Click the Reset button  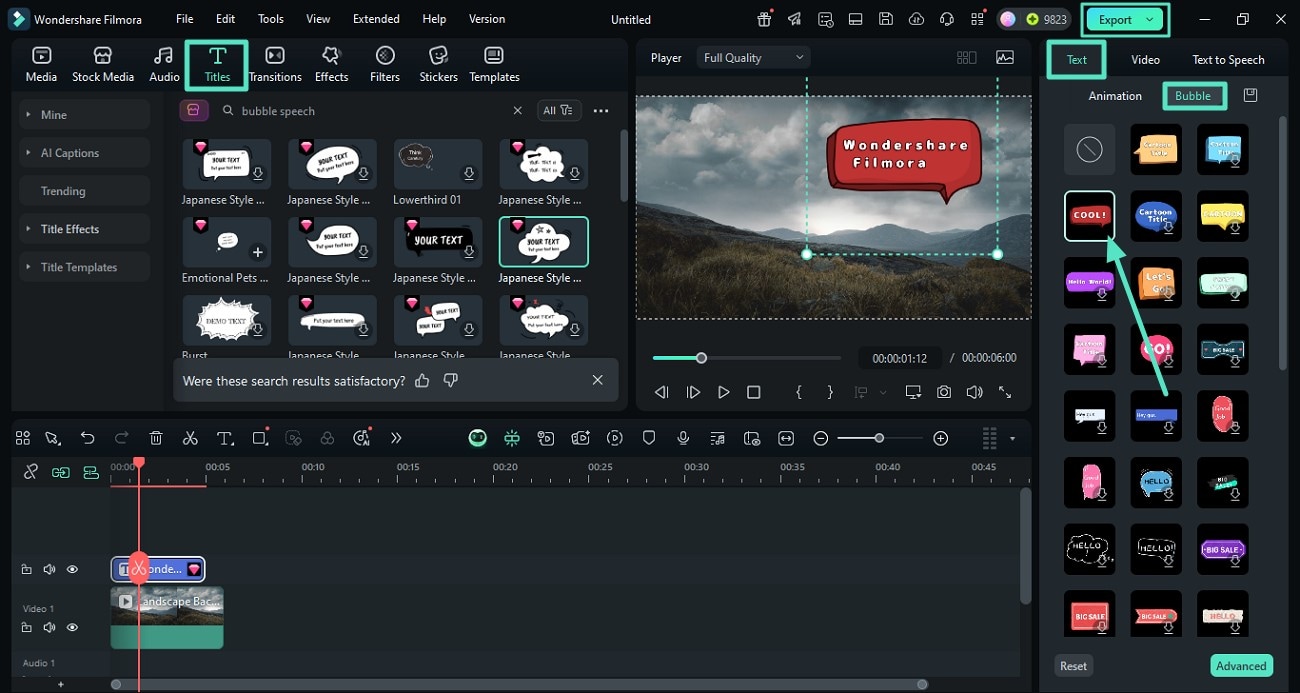click(x=1073, y=666)
